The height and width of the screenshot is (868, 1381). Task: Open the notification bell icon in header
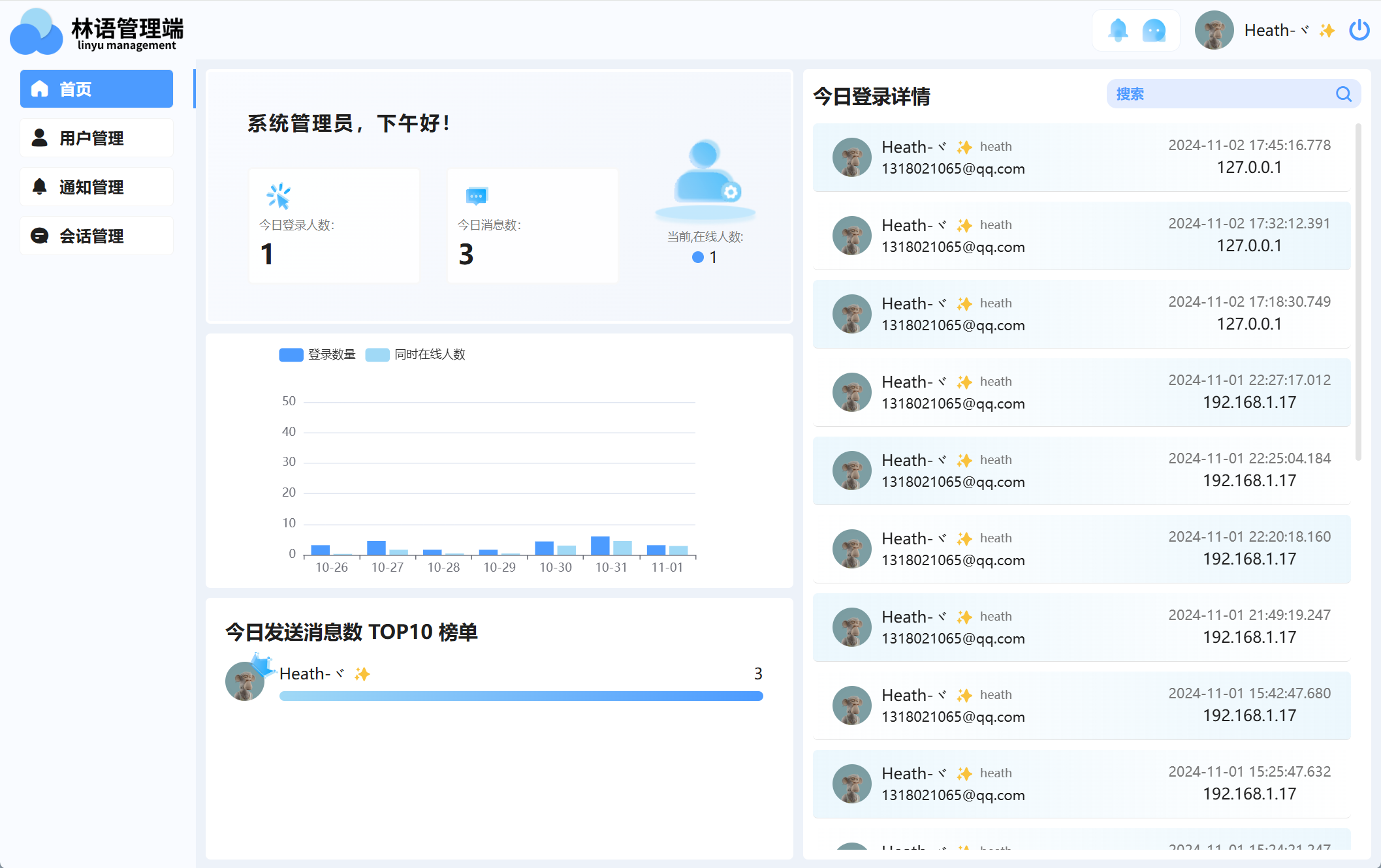click(1118, 30)
